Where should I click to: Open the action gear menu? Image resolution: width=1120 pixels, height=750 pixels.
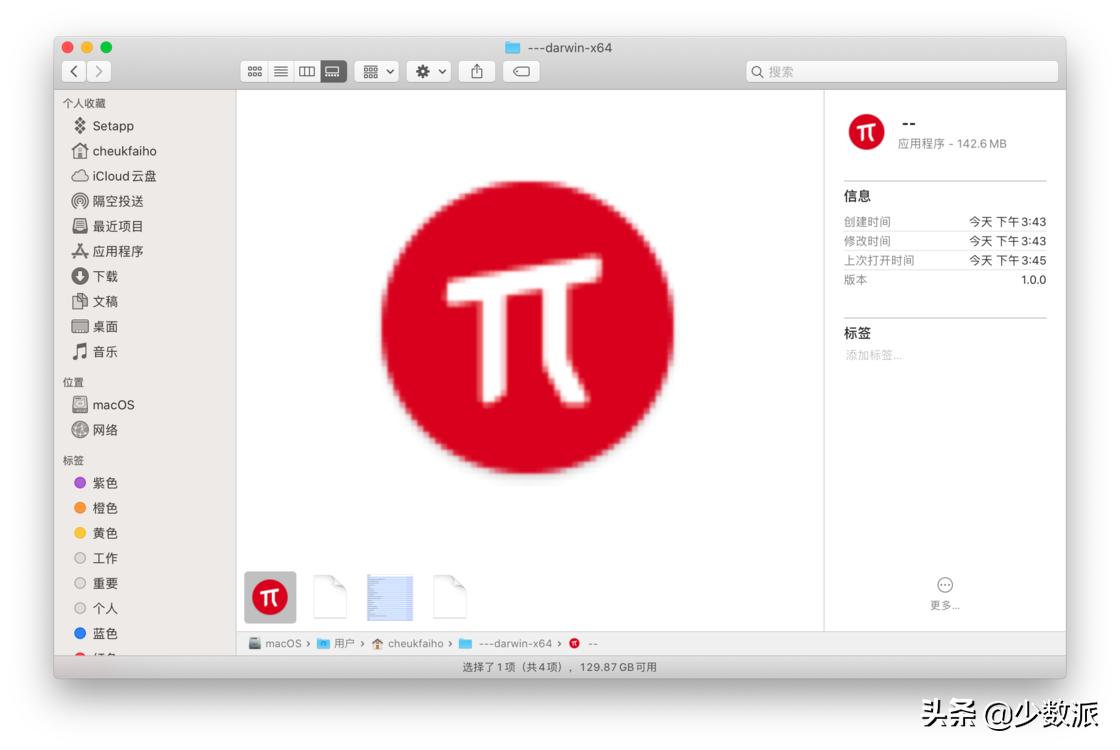coord(428,71)
